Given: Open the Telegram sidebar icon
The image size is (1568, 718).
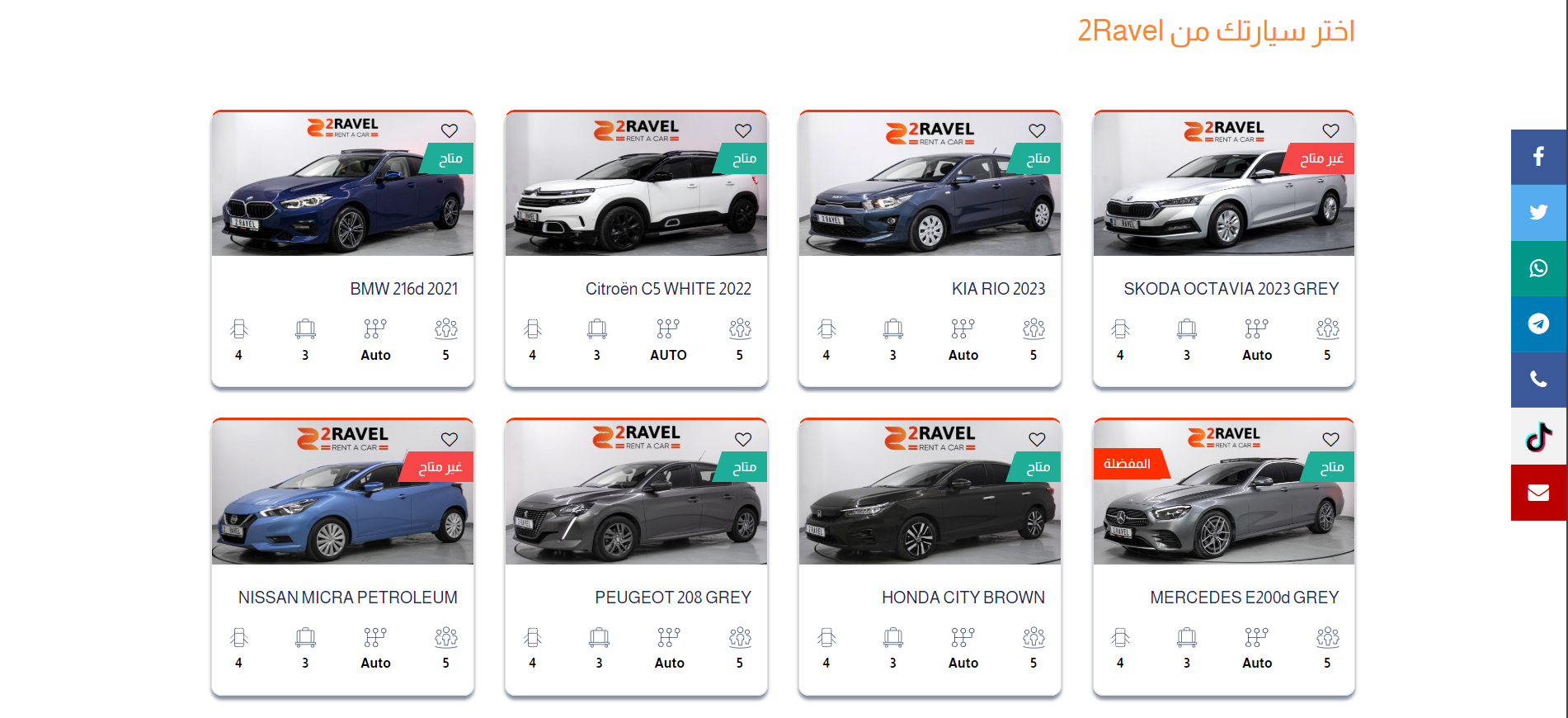Looking at the screenshot, I should [x=1538, y=324].
